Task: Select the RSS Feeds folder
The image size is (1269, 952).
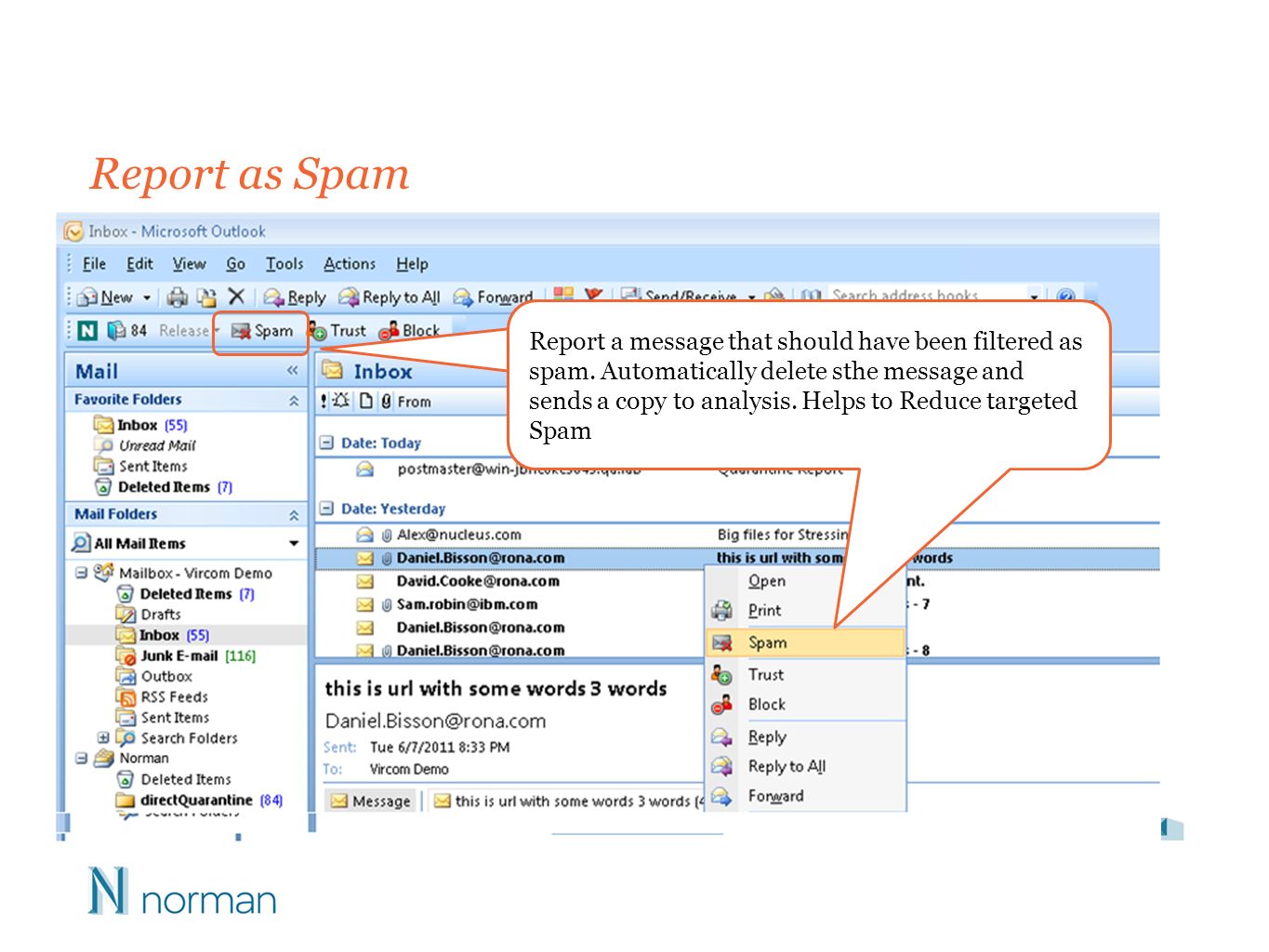Action: tap(162, 696)
